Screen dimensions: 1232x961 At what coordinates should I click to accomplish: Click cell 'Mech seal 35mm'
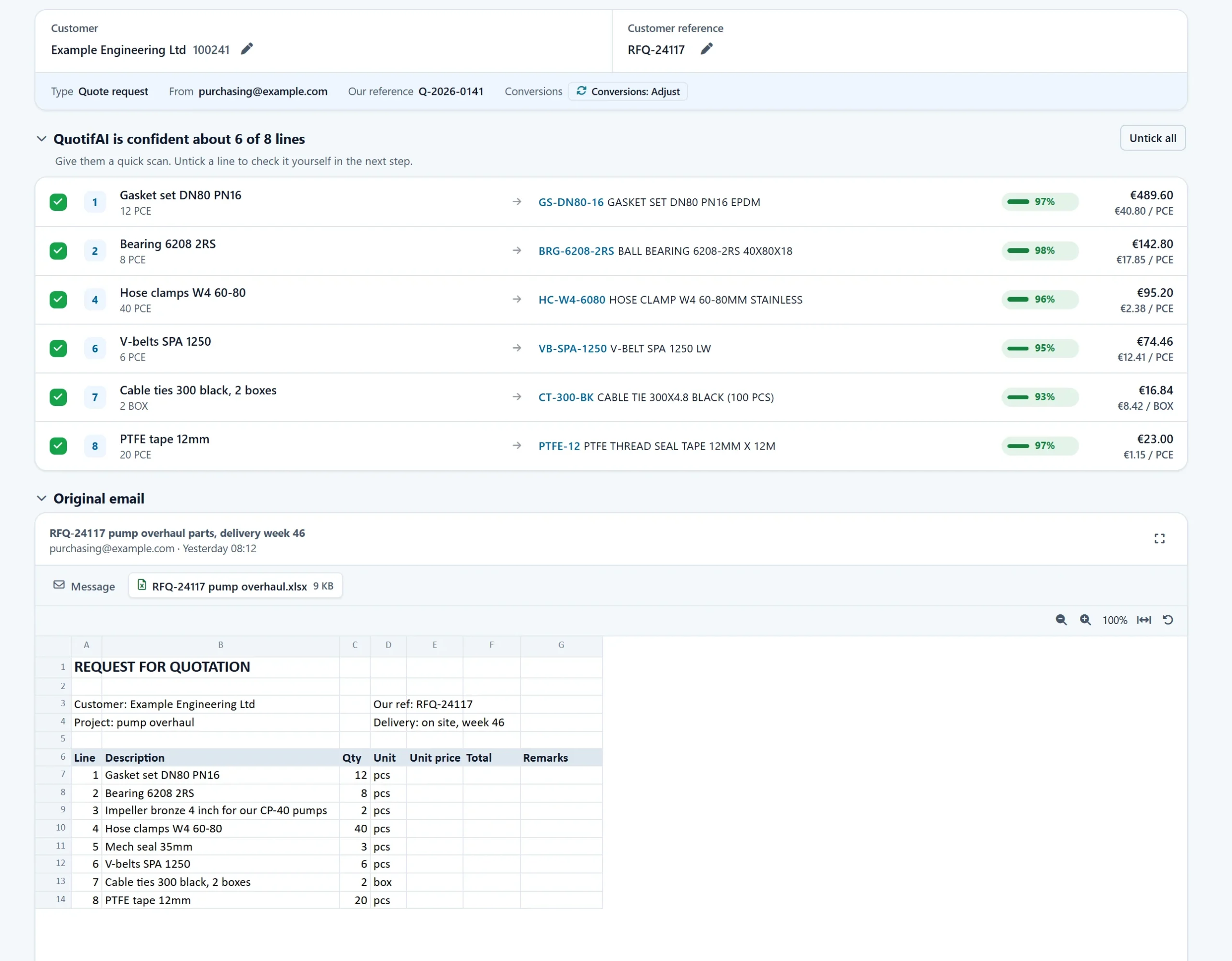coord(220,847)
